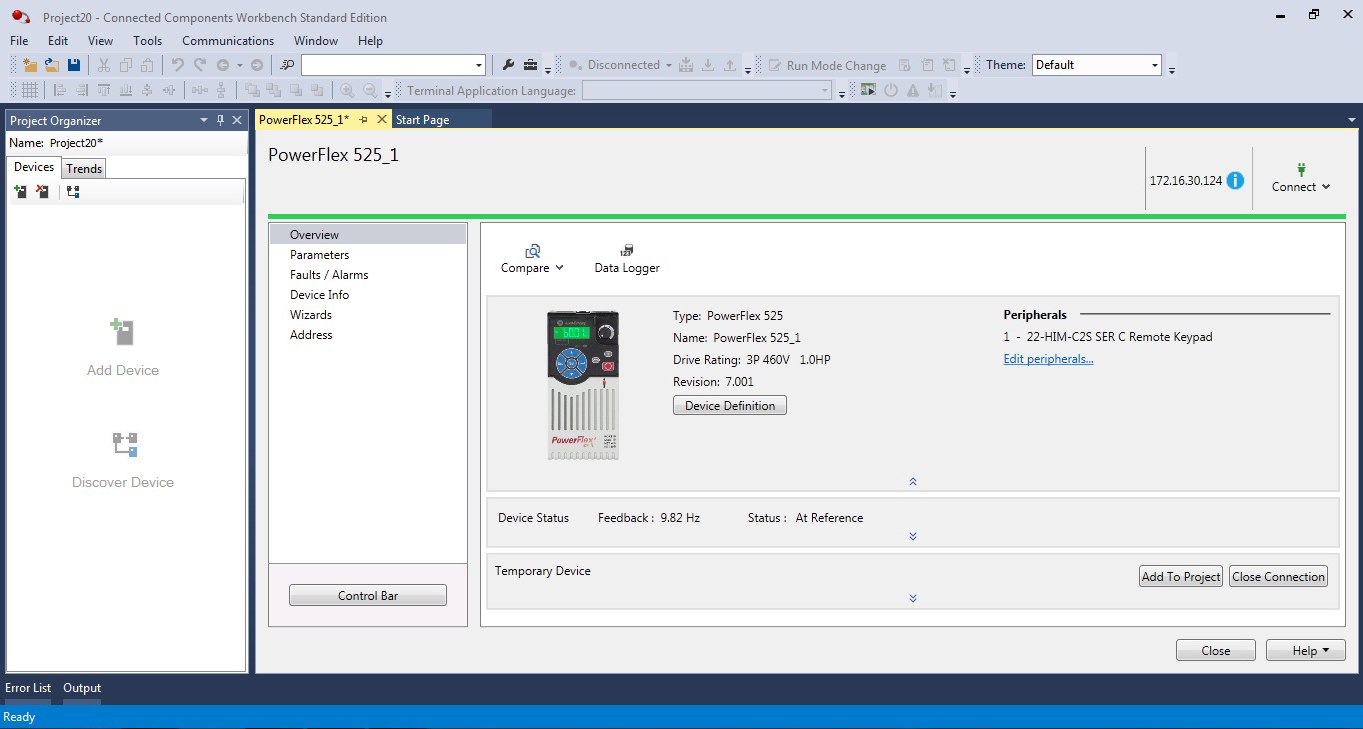Screen dimensions: 1363x729
Task: Click the Discover small network icon in the Devices toolbar
Action: (73, 191)
